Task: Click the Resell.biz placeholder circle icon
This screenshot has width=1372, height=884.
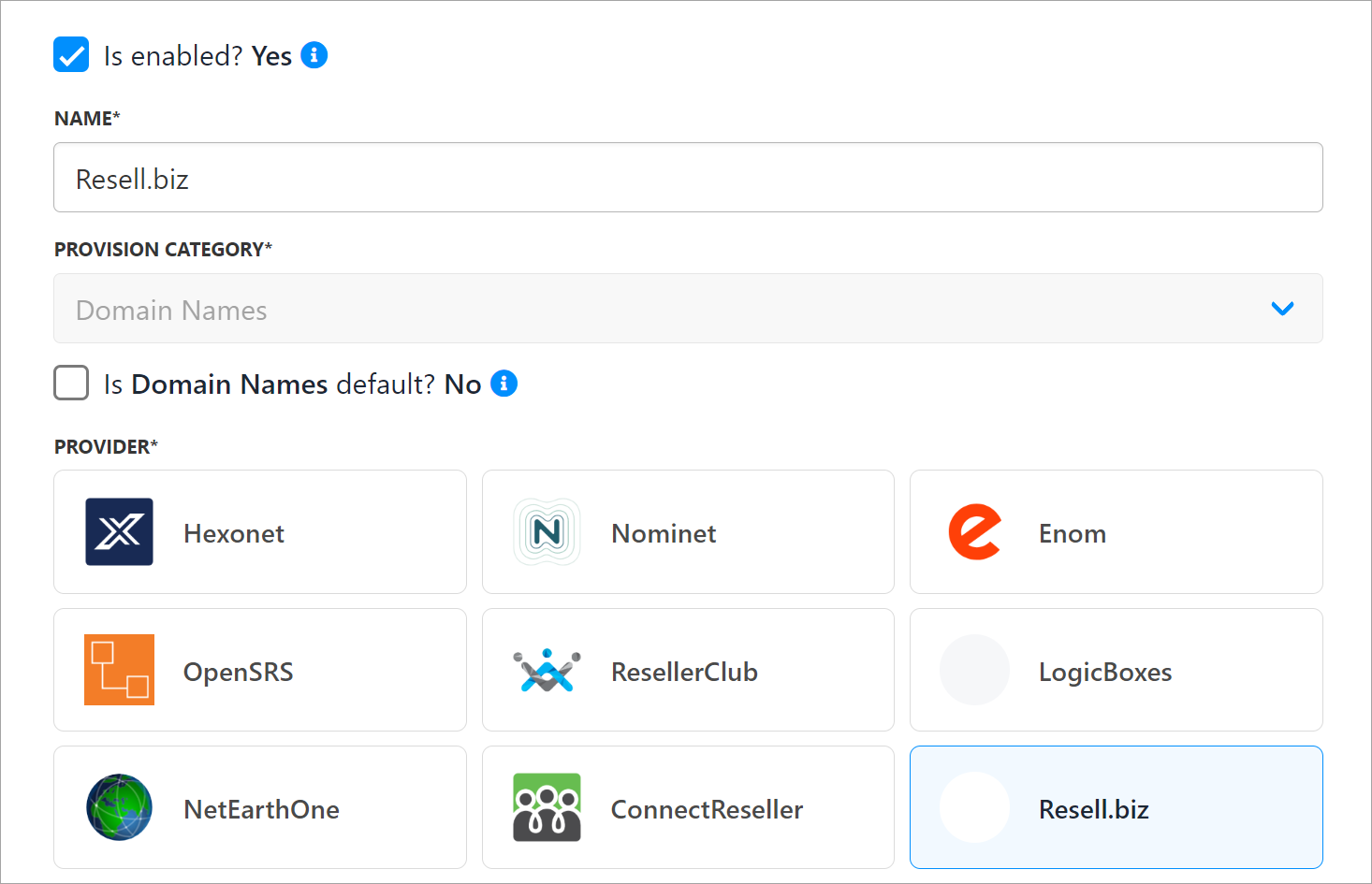Action: pos(974,807)
